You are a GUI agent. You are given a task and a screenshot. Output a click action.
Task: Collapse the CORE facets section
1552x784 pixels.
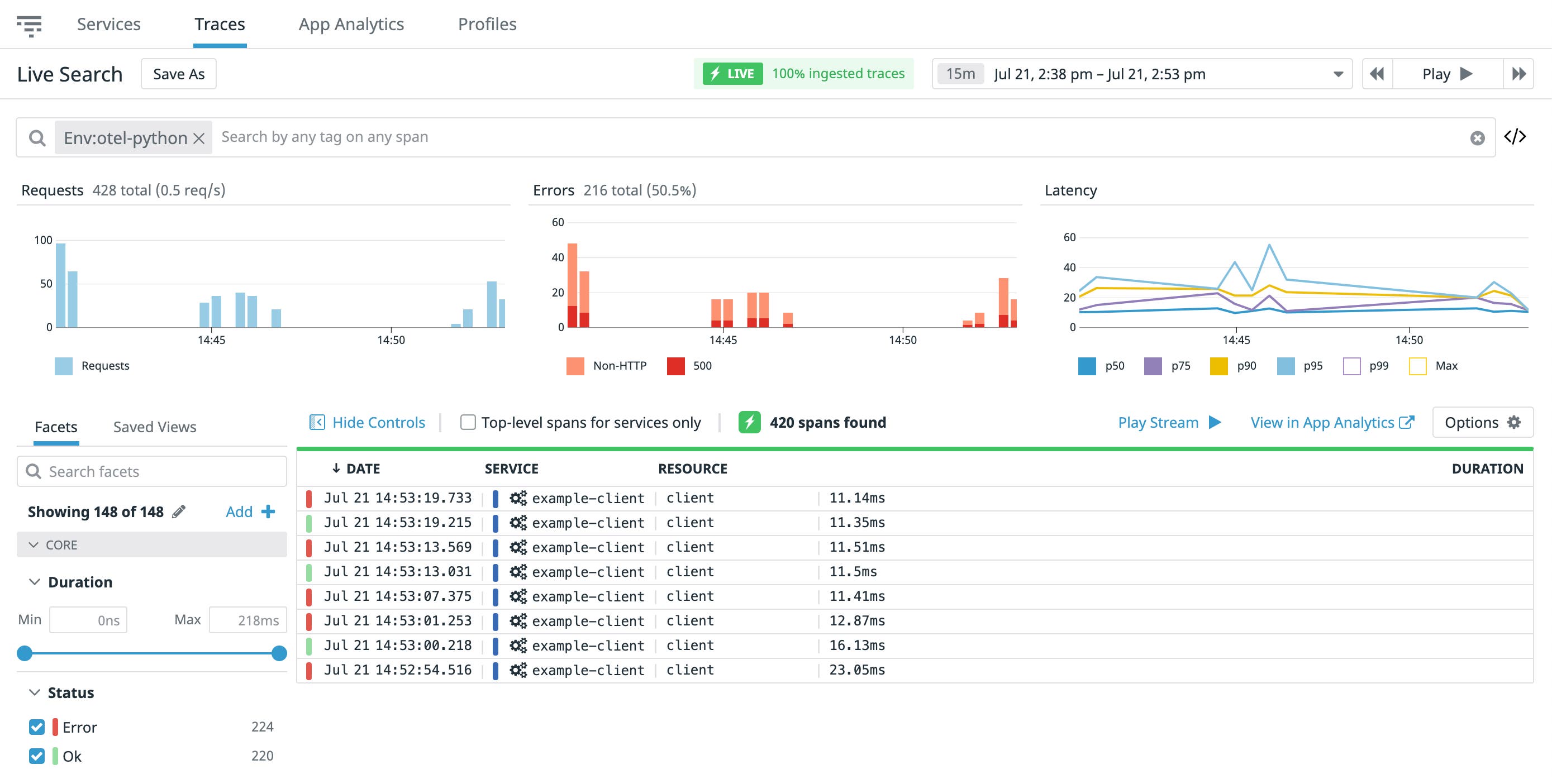34,544
